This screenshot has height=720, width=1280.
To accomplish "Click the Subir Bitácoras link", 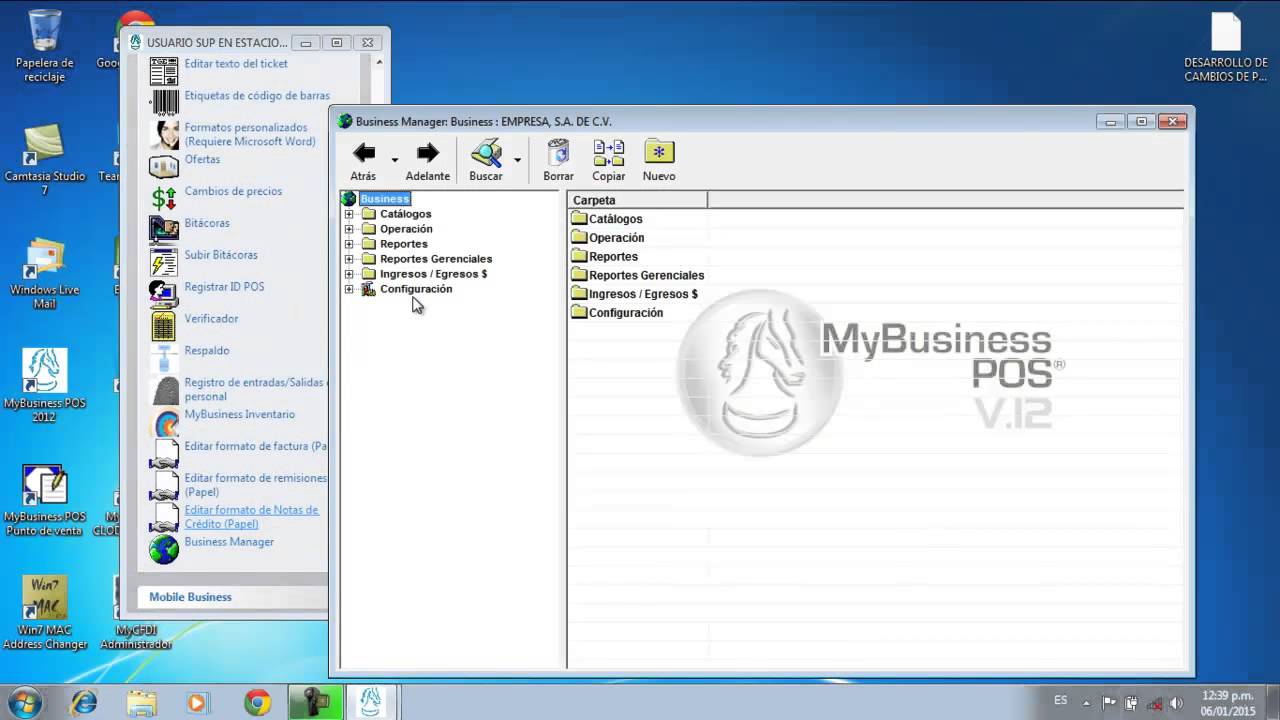I will pos(221,256).
